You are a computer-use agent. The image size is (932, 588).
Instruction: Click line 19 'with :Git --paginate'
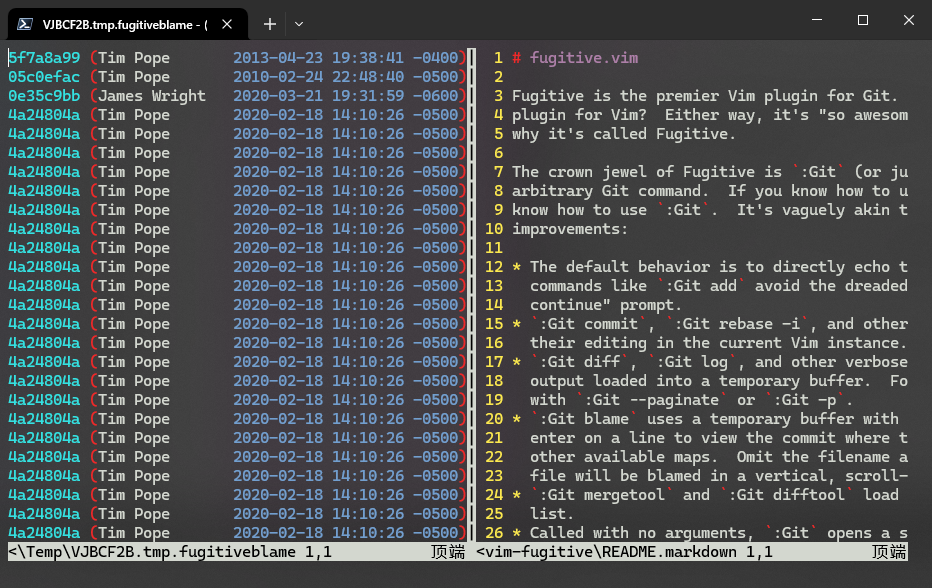691,400
